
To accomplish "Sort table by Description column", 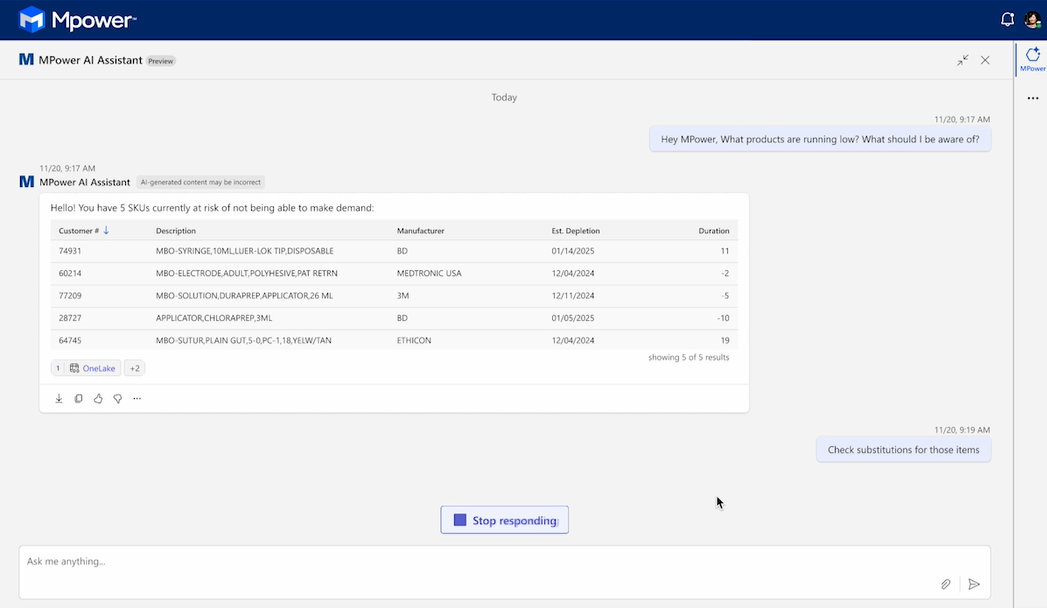I will (x=176, y=231).
